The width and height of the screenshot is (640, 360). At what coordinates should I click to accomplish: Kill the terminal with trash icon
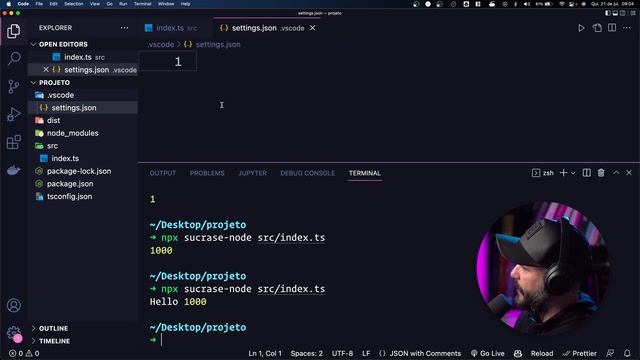pyautogui.click(x=601, y=173)
